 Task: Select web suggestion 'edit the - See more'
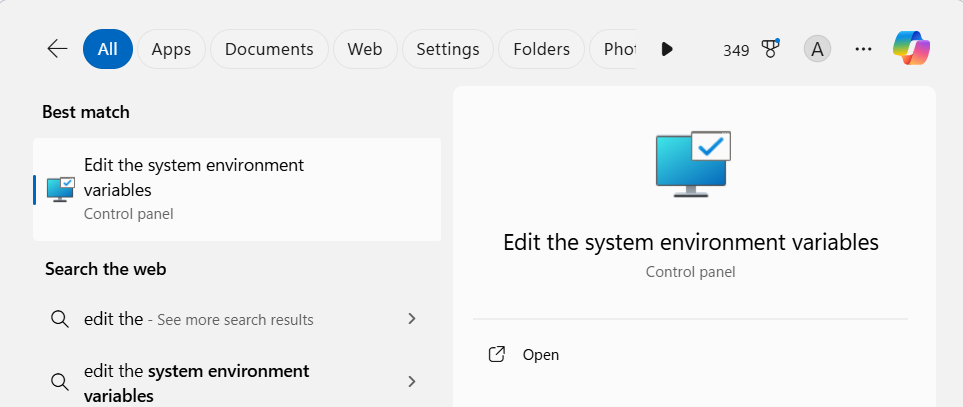pos(237,319)
